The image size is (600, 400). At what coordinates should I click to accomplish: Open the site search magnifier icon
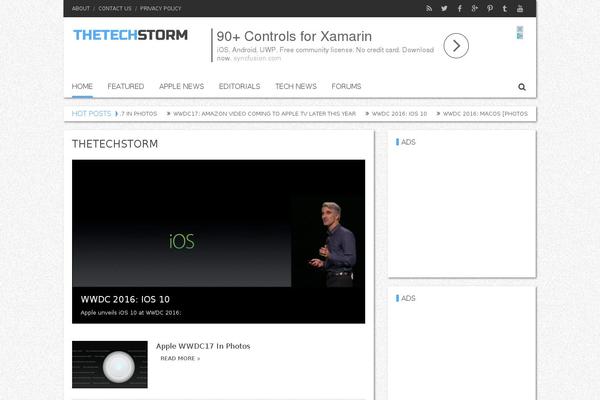[x=522, y=87]
